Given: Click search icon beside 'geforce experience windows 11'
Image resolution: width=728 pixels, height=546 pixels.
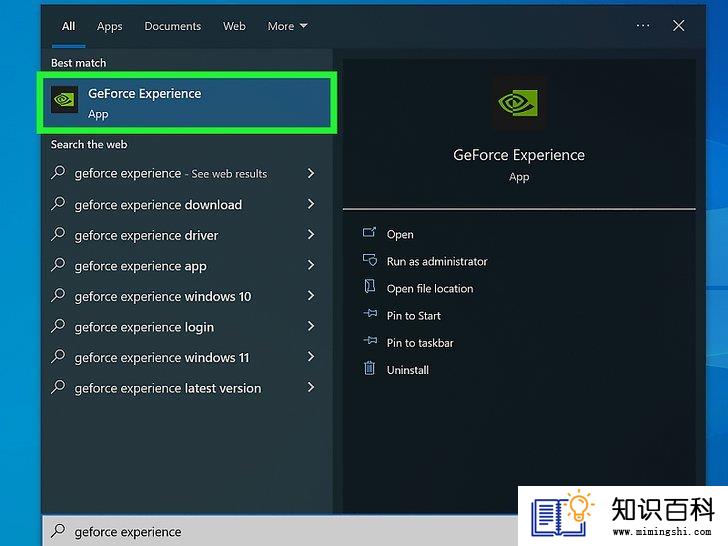Looking at the screenshot, I should pos(58,357).
